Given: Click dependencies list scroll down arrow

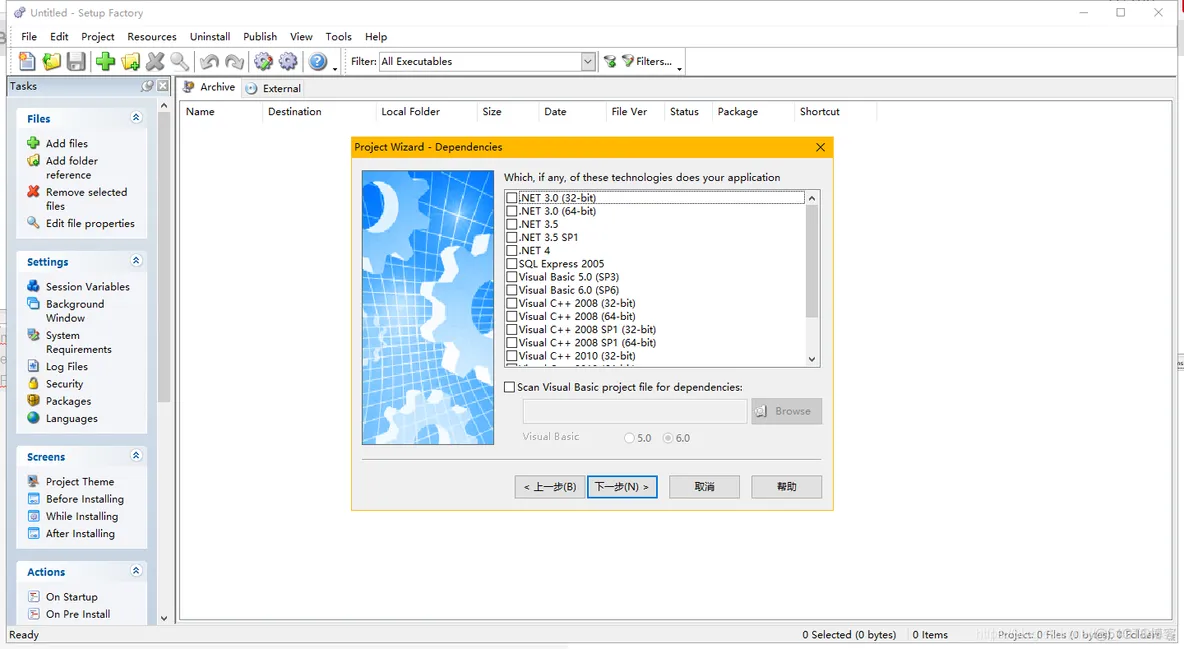Looking at the screenshot, I should coord(812,360).
